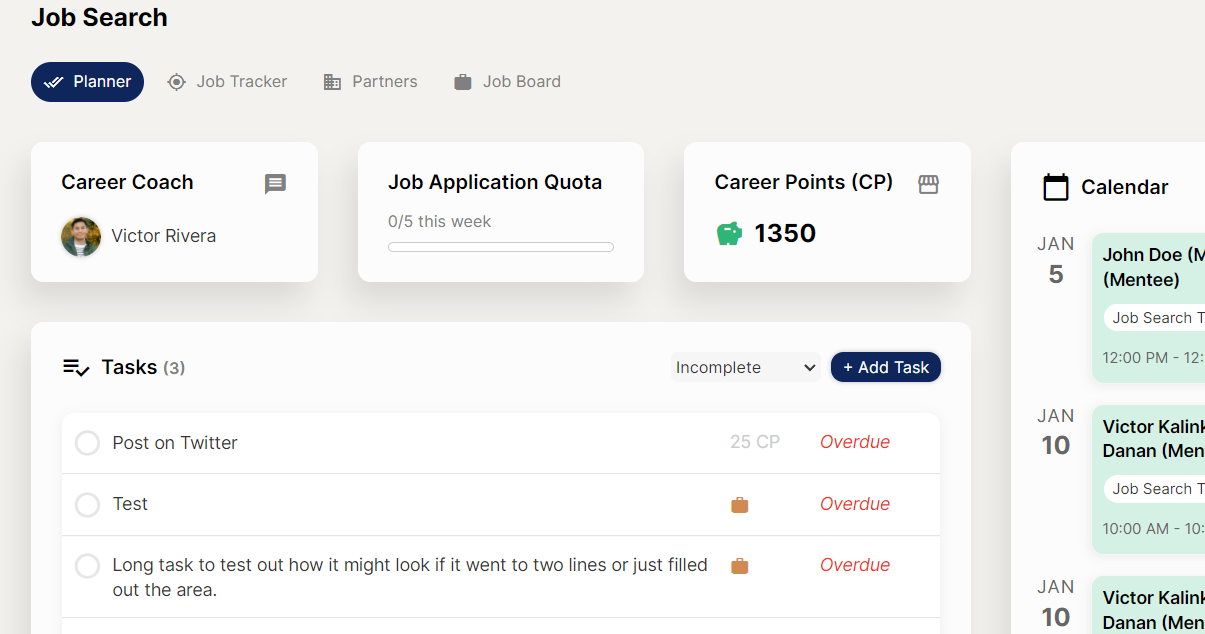Click the Job Search tag on John Doe event
The image size is (1205, 634).
(1155, 318)
